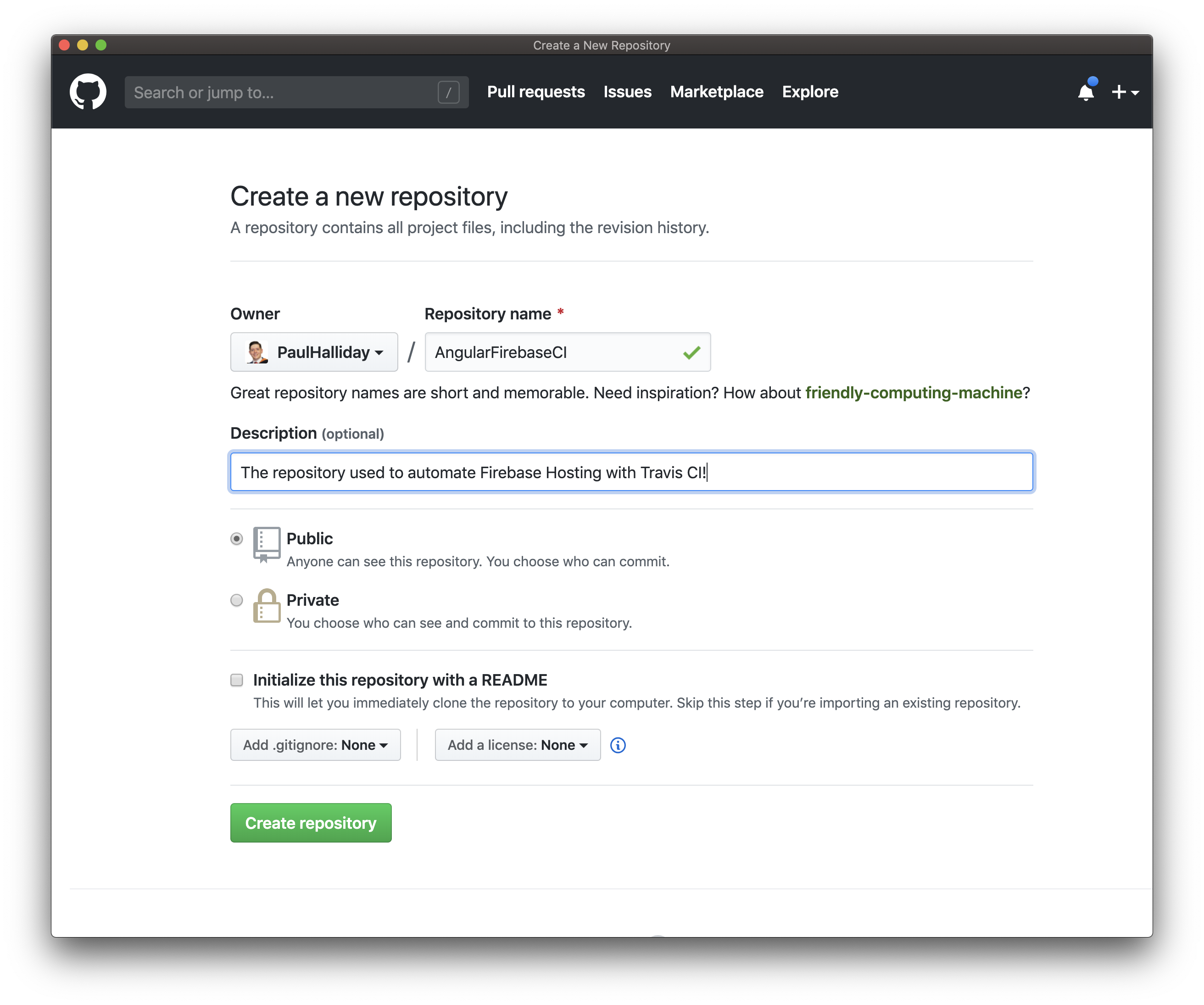Switch to Pull requests
Viewport: 1204px width, 1005px height.
click(x=535, y=92)
